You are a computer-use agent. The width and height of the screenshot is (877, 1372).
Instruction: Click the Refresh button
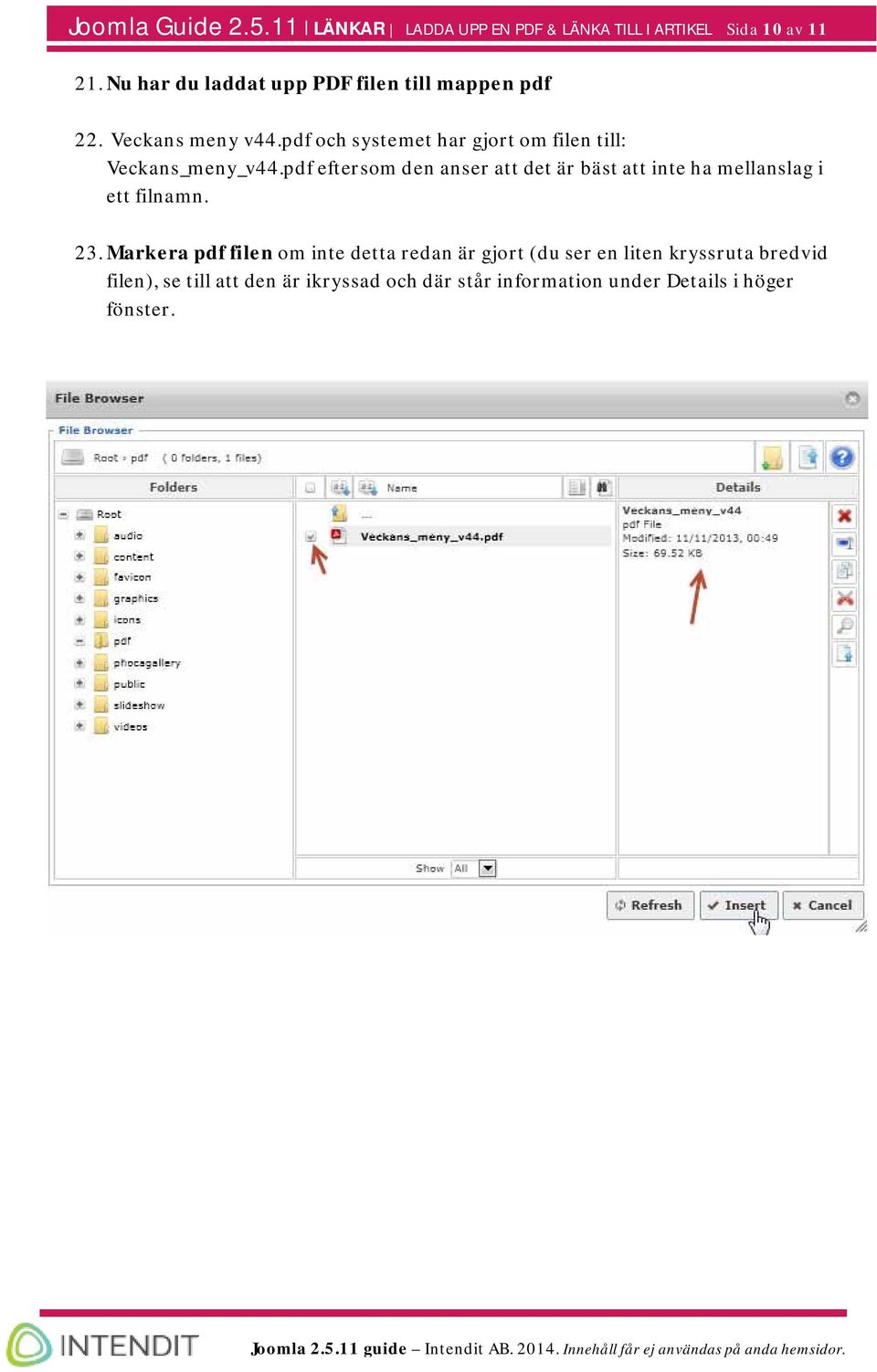(x=650, y=905)
